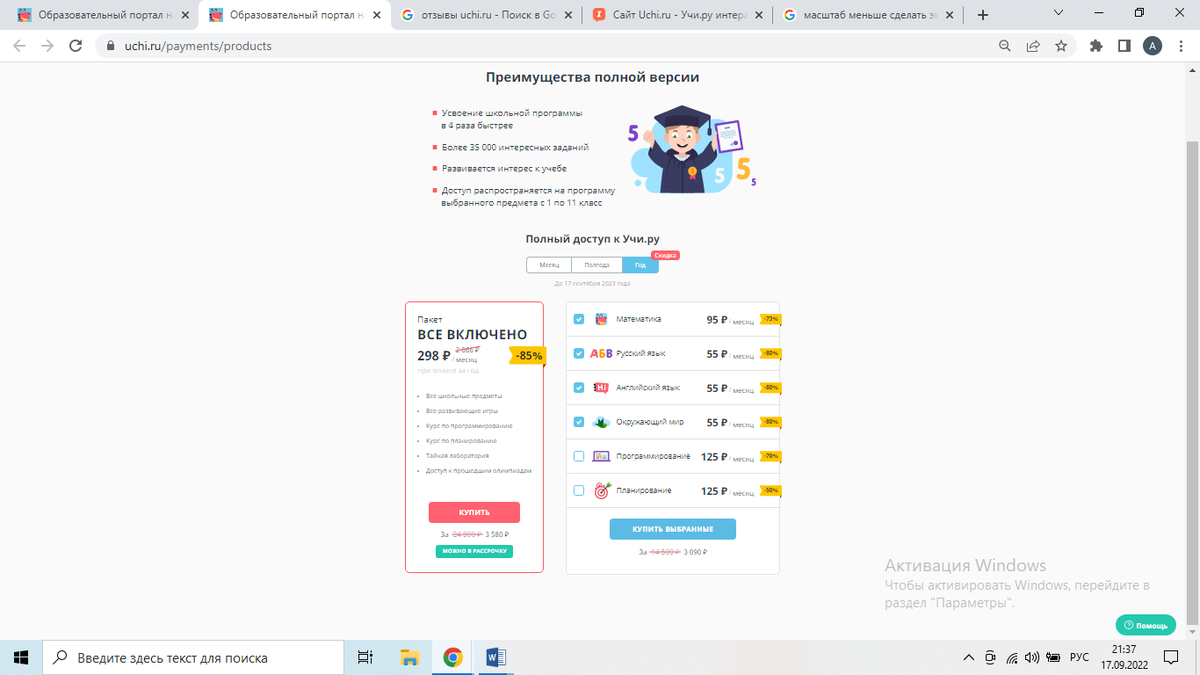Select the Год billing period tab
This screenshot has width=1200, height=675.
click(x=640, y=265)
